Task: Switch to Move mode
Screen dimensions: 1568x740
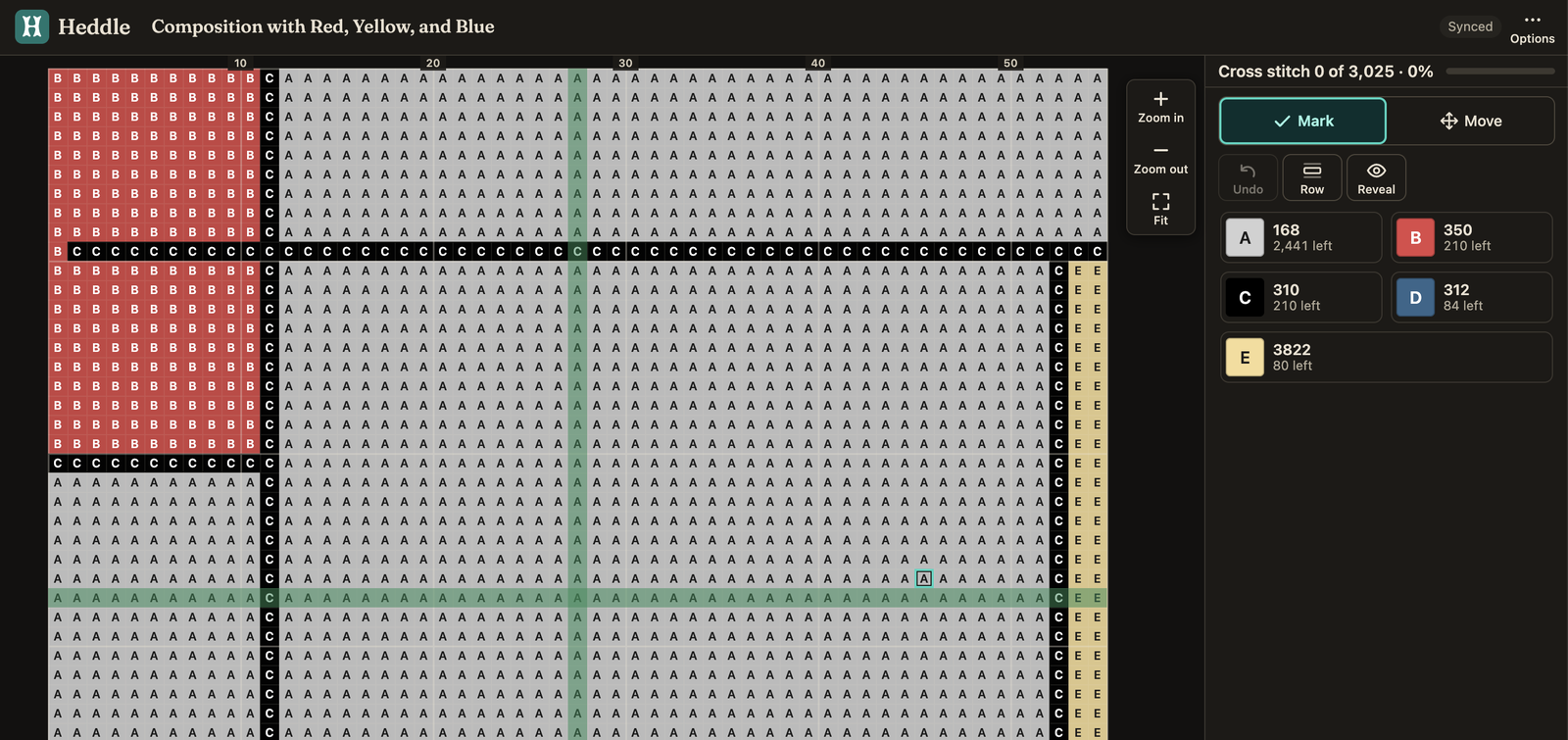Action: click(x=1470, y=121)
